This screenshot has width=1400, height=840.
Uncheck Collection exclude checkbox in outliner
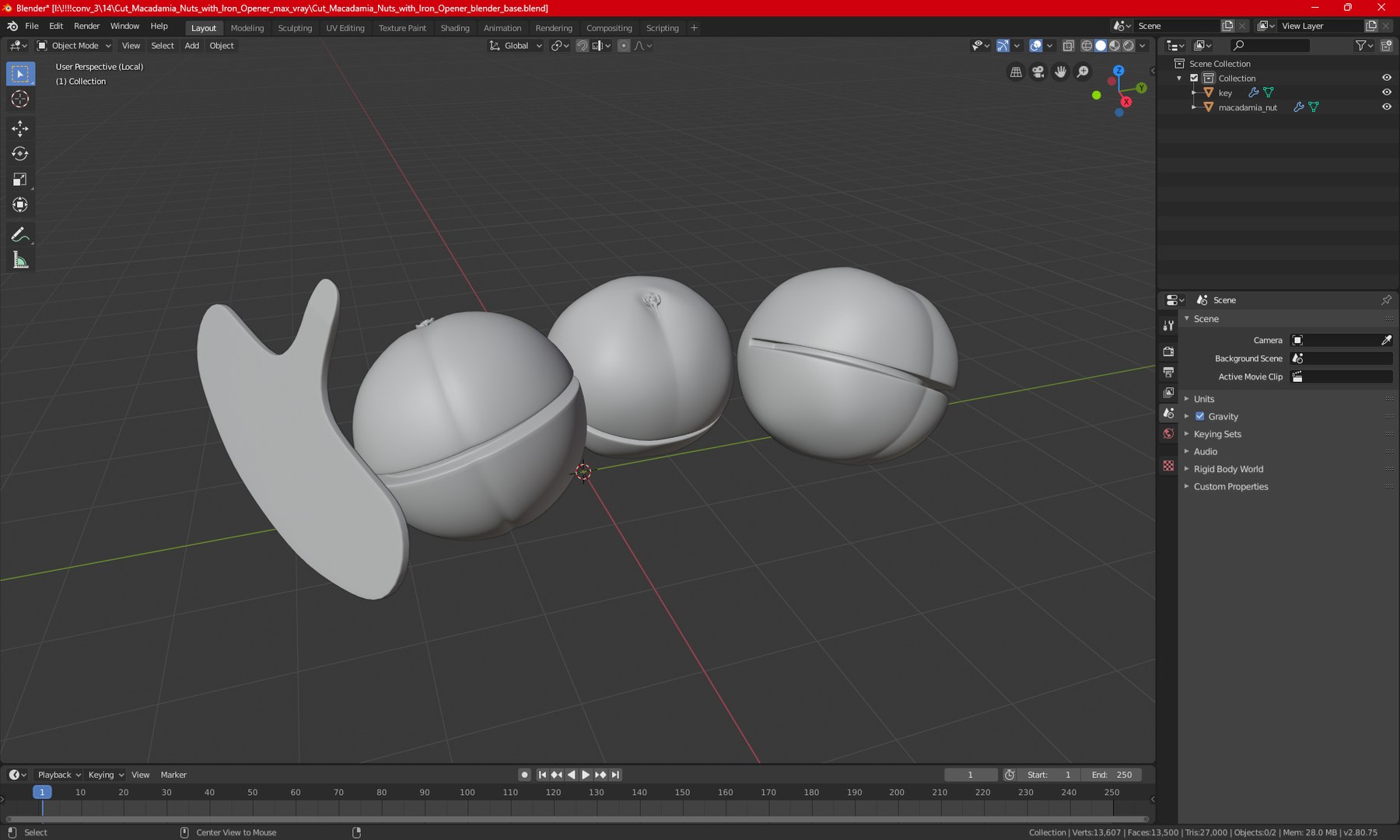(x=1194, y=78)
